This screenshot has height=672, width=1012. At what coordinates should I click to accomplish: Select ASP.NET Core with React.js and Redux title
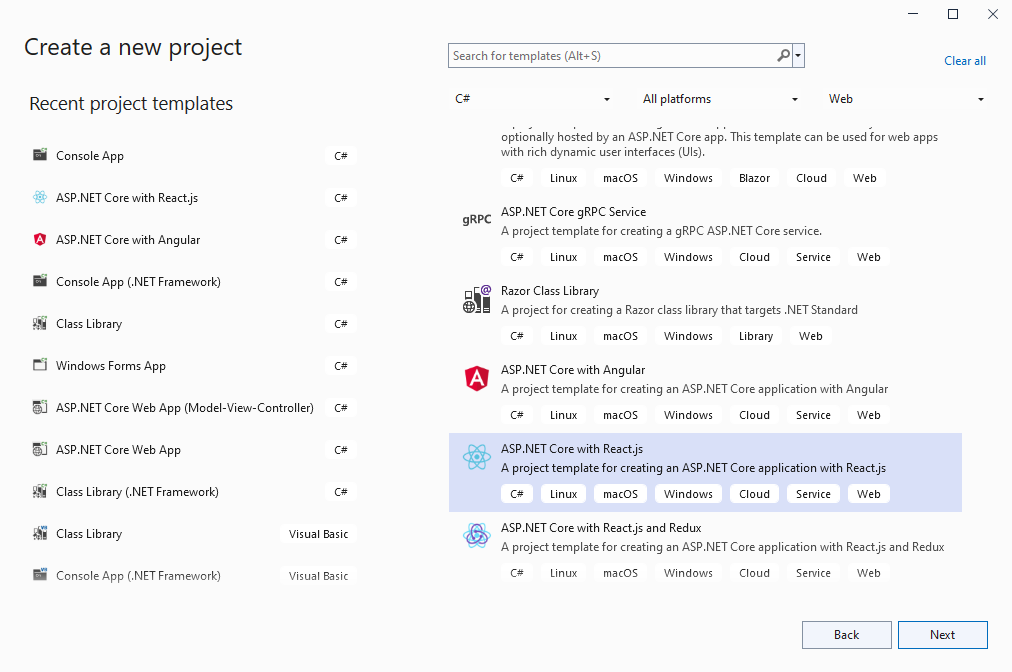[601, 527]
